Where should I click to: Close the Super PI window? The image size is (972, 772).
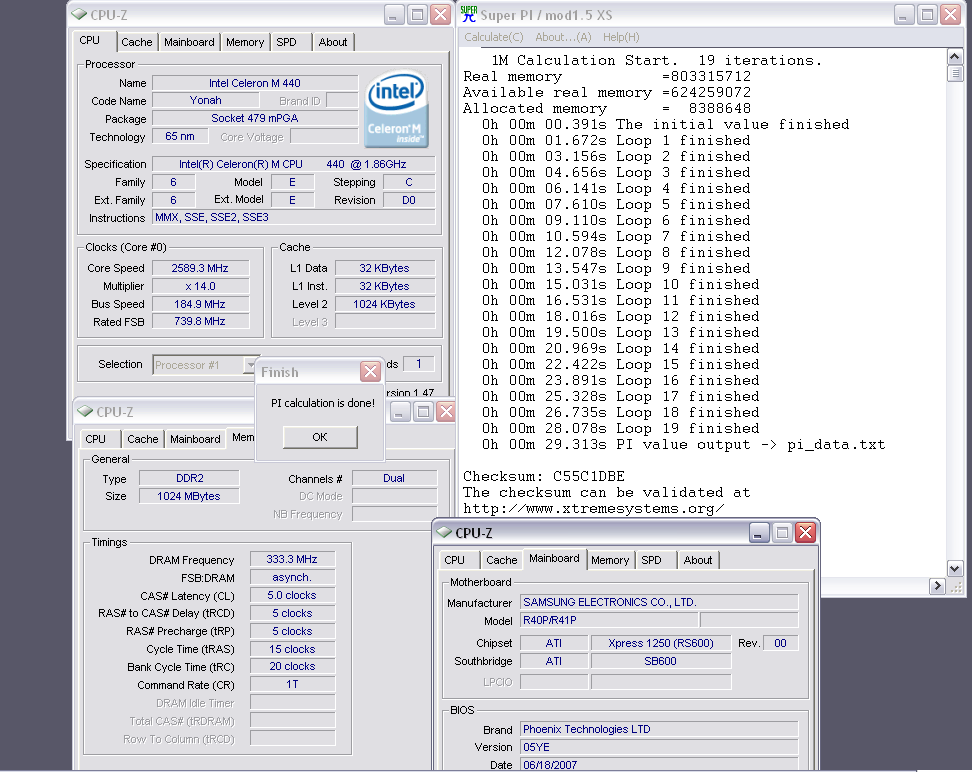coord(950,14)
